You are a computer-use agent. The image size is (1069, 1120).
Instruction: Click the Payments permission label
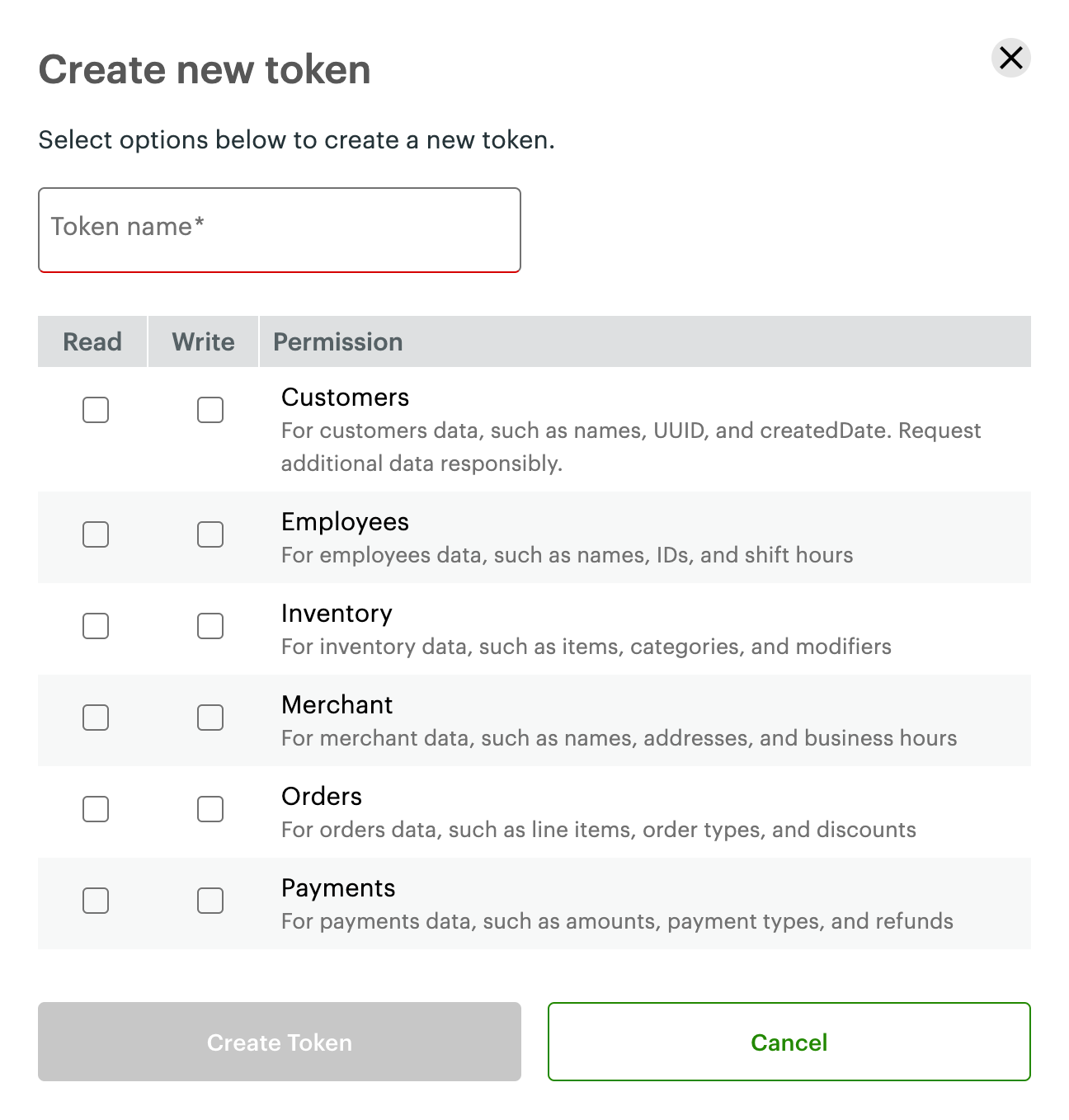click(x=338, y=887)
